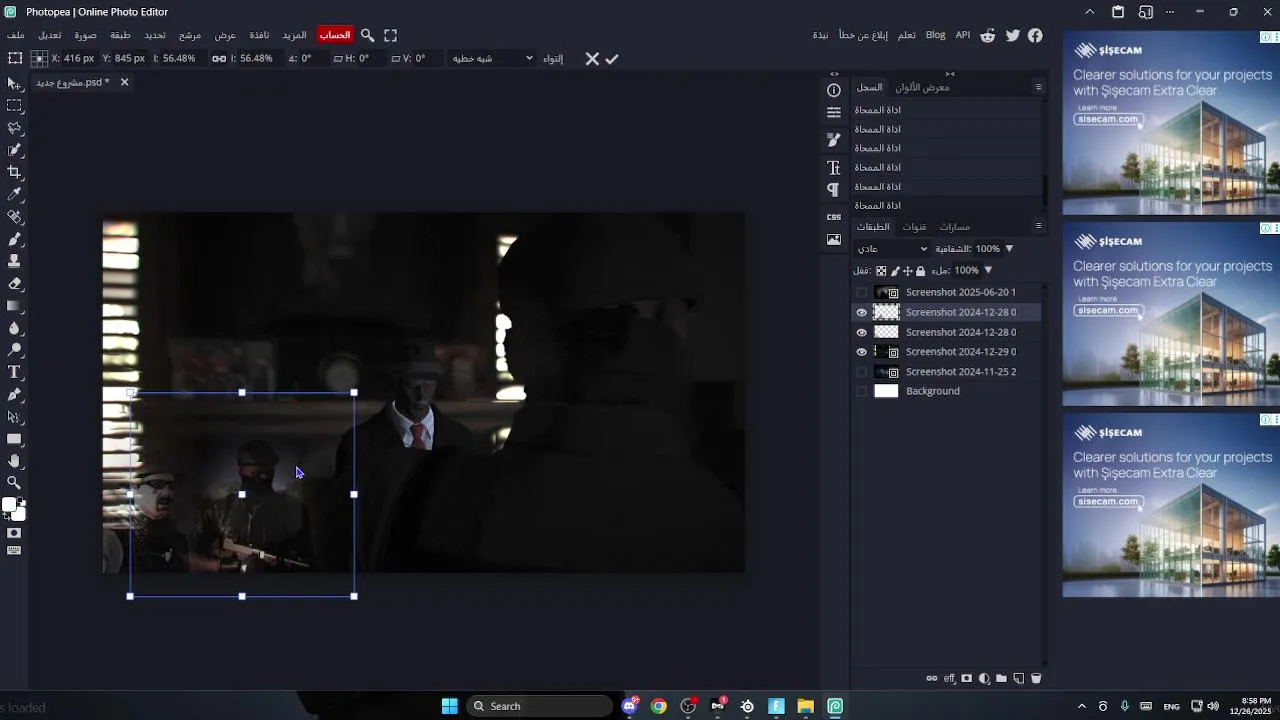Select the Eyedropper tool
This screenshot has height=720, width=1280.
14,194
